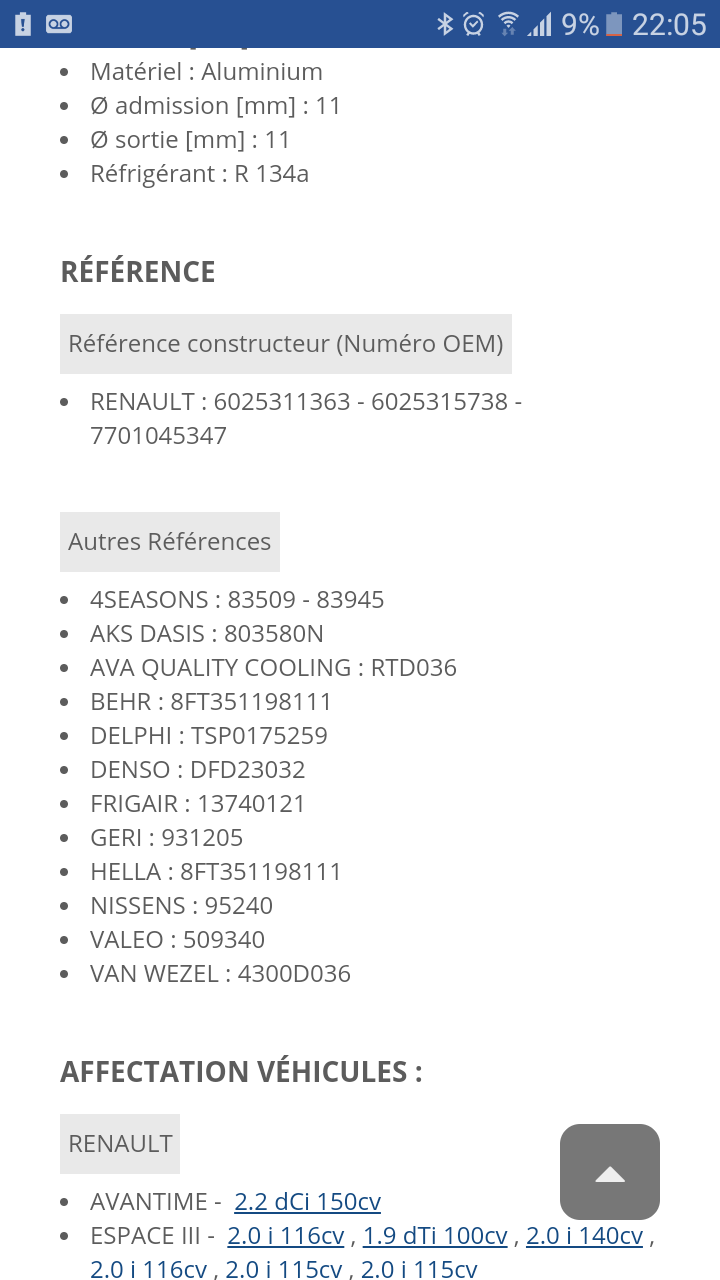
Task: Select the Autres Références label
Action: pos(170,542)
